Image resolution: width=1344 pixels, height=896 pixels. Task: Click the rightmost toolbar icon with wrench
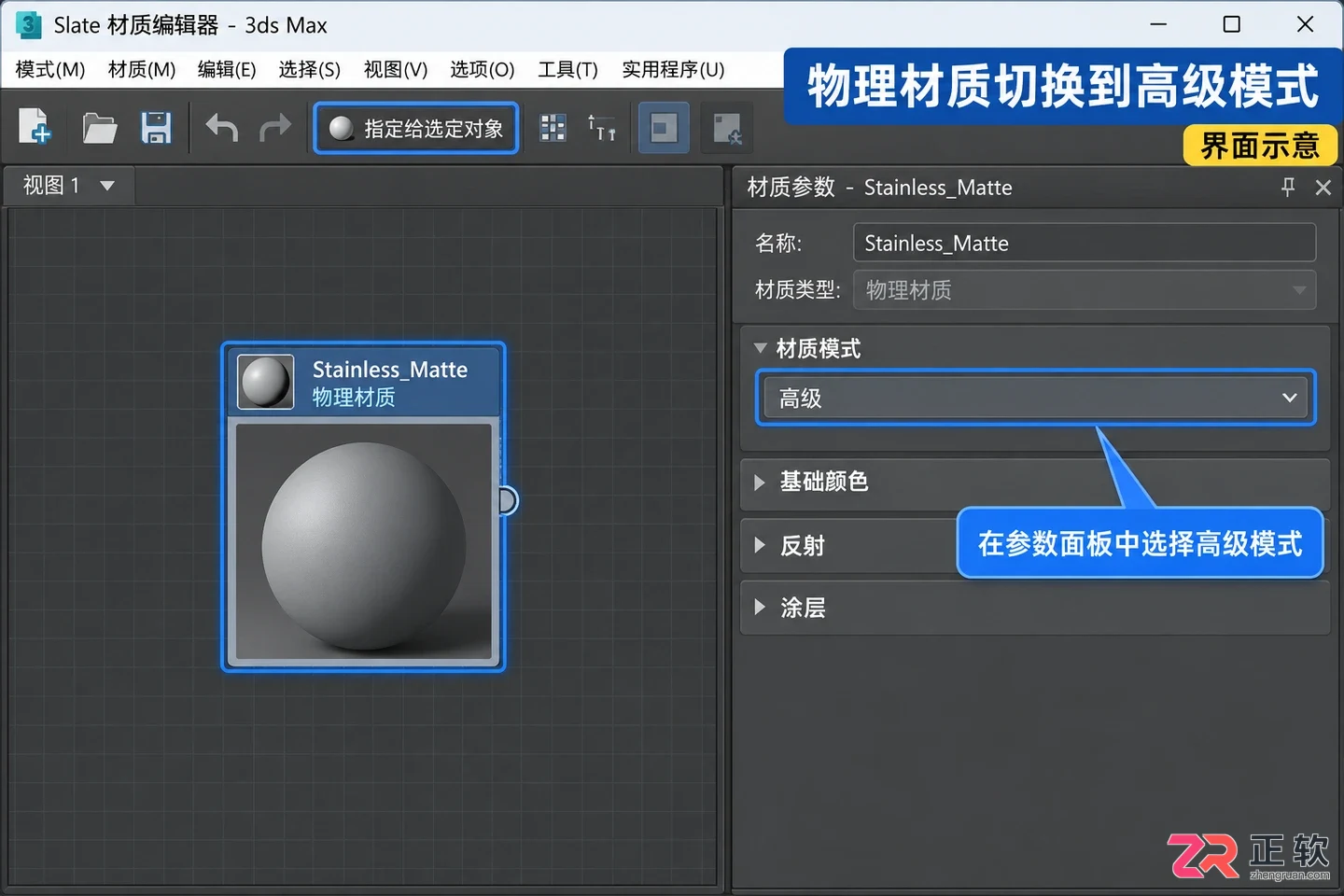[726, 129]
